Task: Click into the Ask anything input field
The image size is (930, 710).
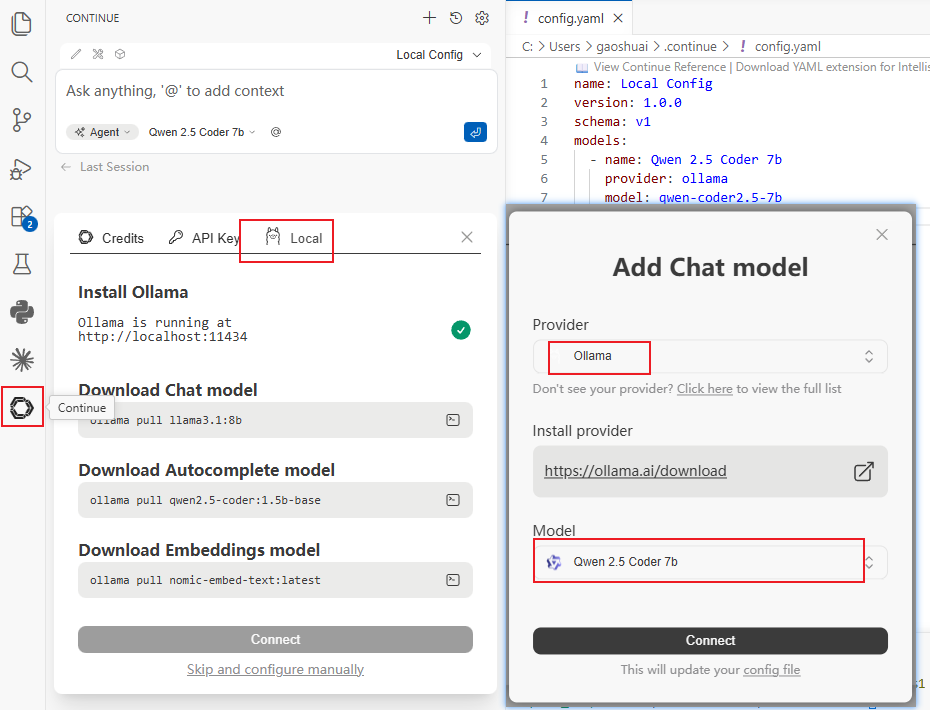Action: click(276, 91)
